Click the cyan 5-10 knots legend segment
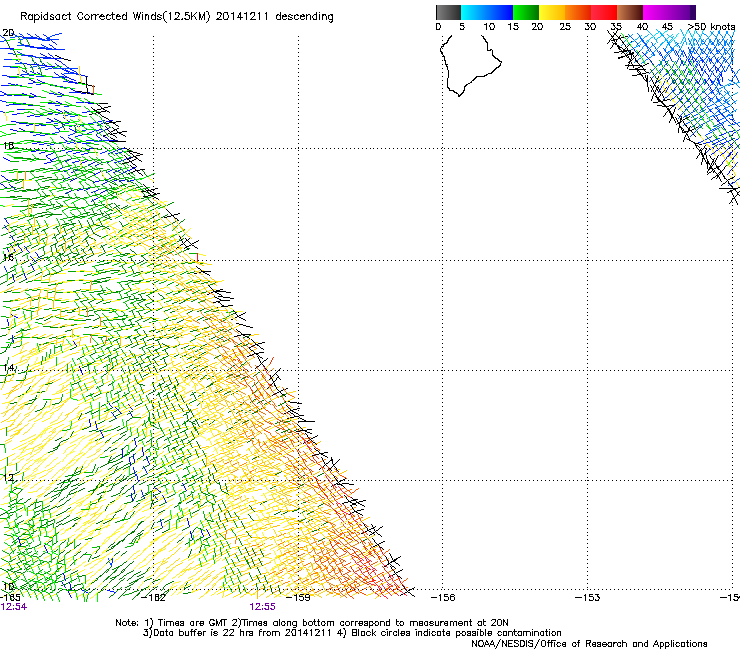 tap(474, 12)
